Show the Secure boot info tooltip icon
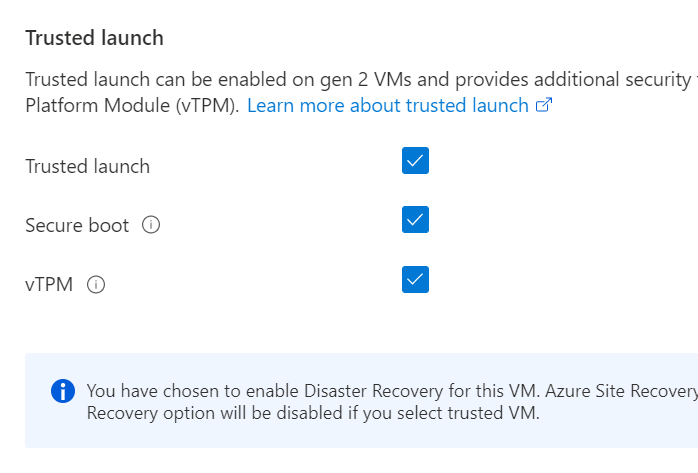The width and height of the screenshot is (698, 473). 151,225
